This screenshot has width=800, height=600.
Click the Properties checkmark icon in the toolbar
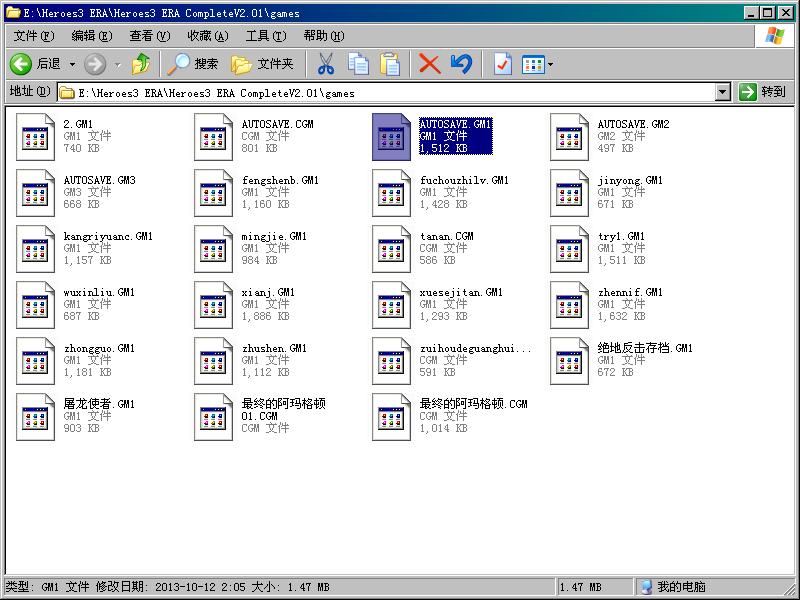[x=502, y=64]
